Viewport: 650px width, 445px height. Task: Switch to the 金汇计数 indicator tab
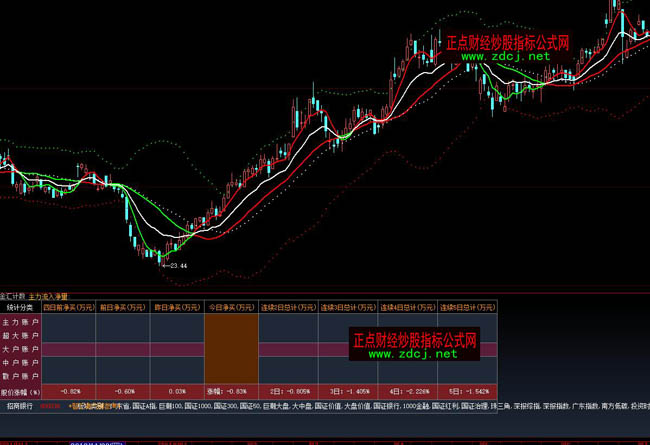tap(13, 296)
